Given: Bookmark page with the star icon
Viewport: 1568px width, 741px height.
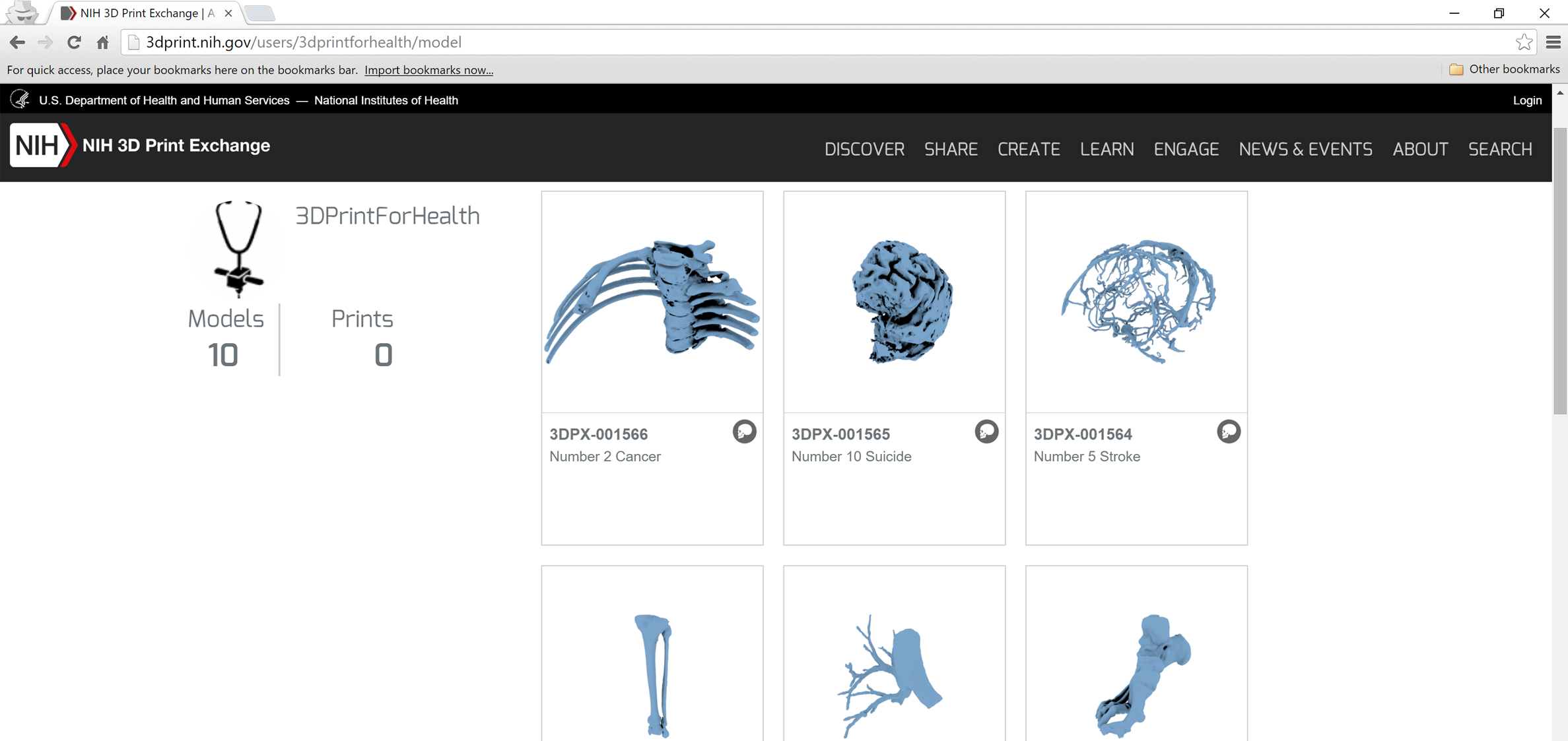Looking at the screenshot, I should (x=1524, y=43).
